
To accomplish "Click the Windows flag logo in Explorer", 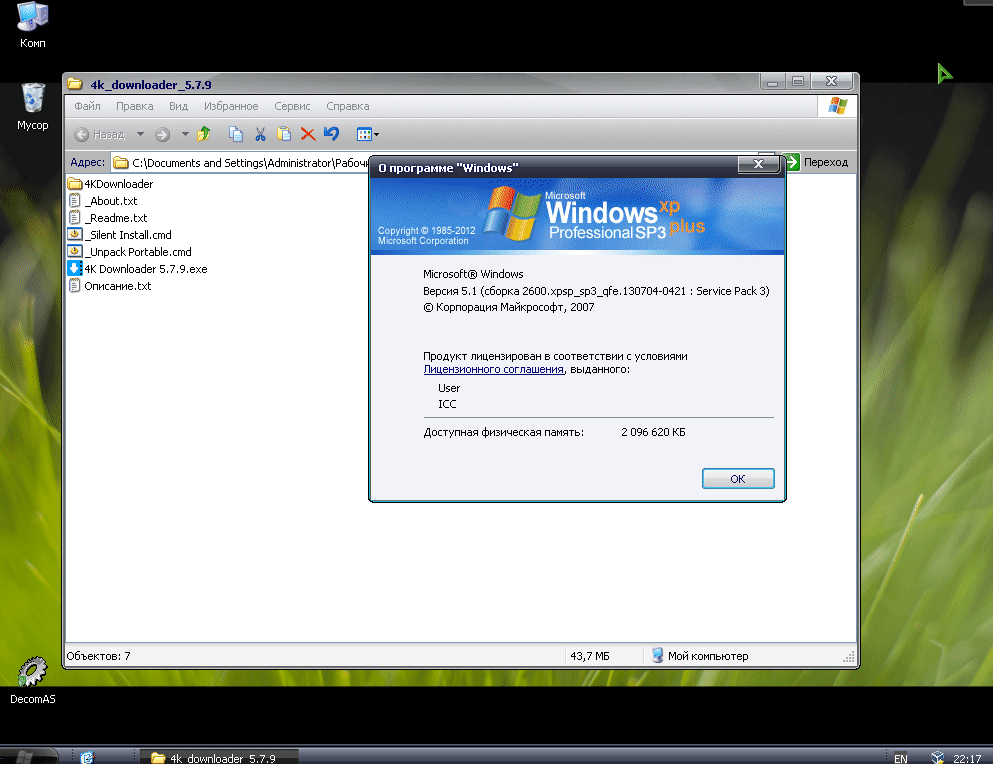I will pos(837,106).
